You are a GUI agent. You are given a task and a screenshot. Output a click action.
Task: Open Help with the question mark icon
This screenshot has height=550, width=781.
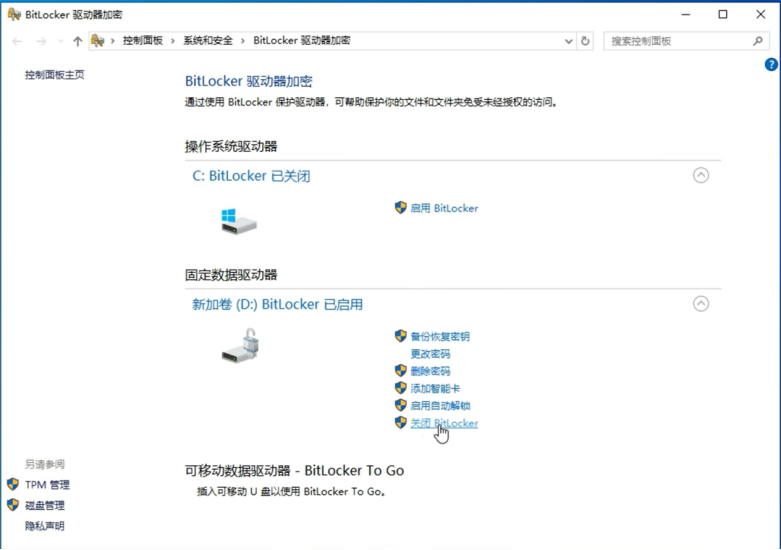pyautogui.click(x=771, y=64)
